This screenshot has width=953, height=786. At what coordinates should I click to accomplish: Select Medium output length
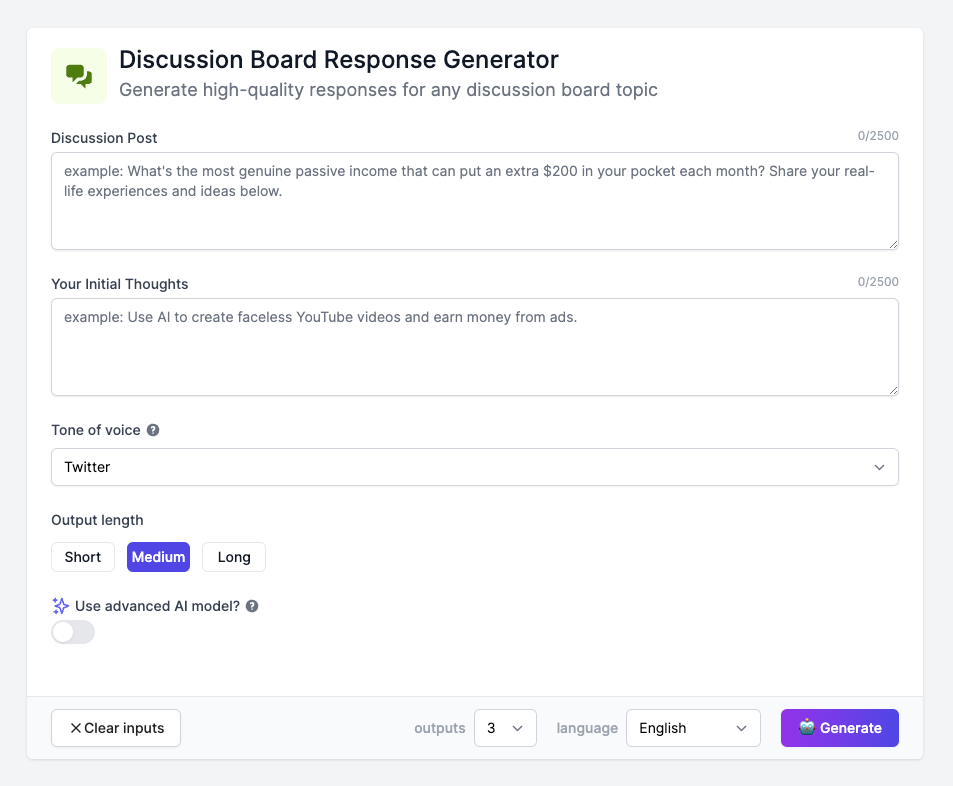tap(159, 557)
